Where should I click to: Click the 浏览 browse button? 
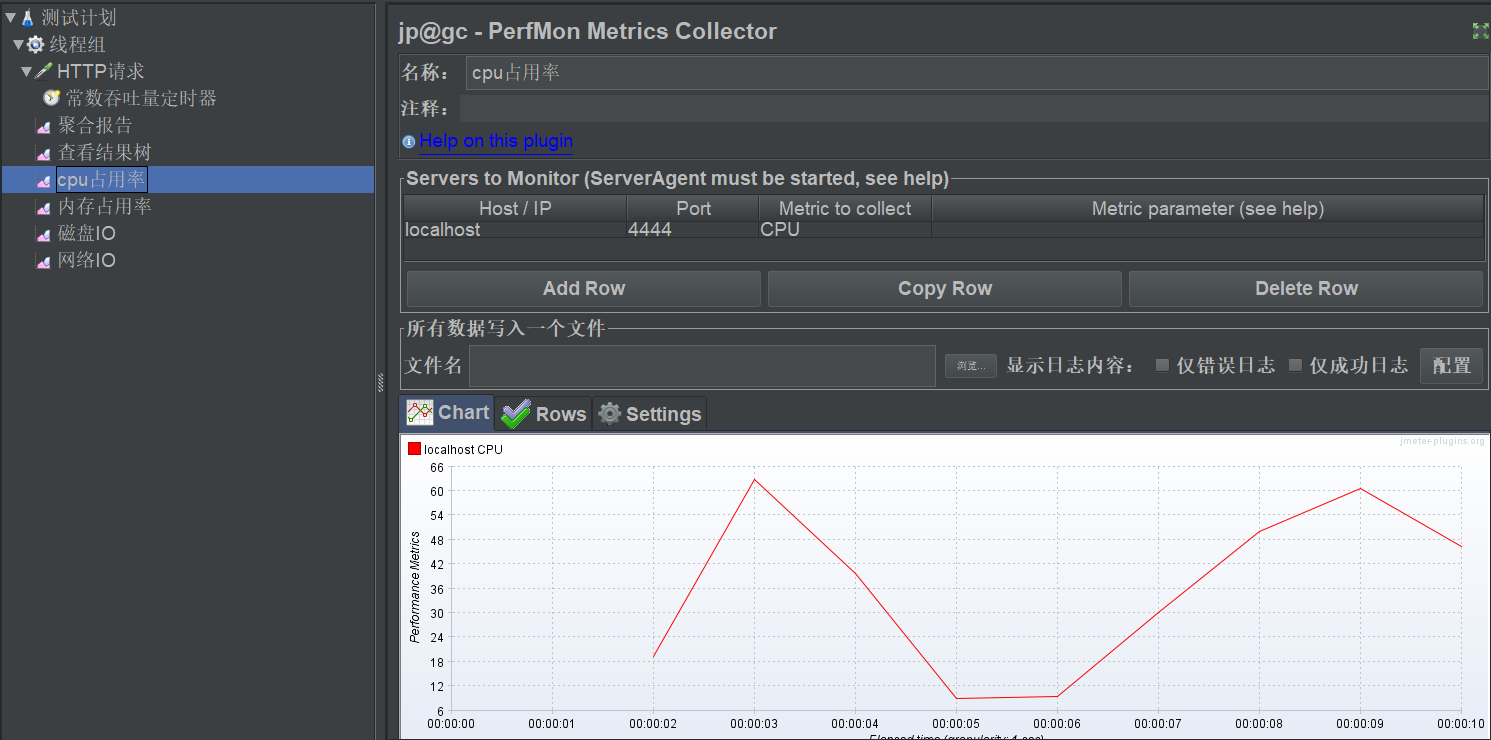971,366
